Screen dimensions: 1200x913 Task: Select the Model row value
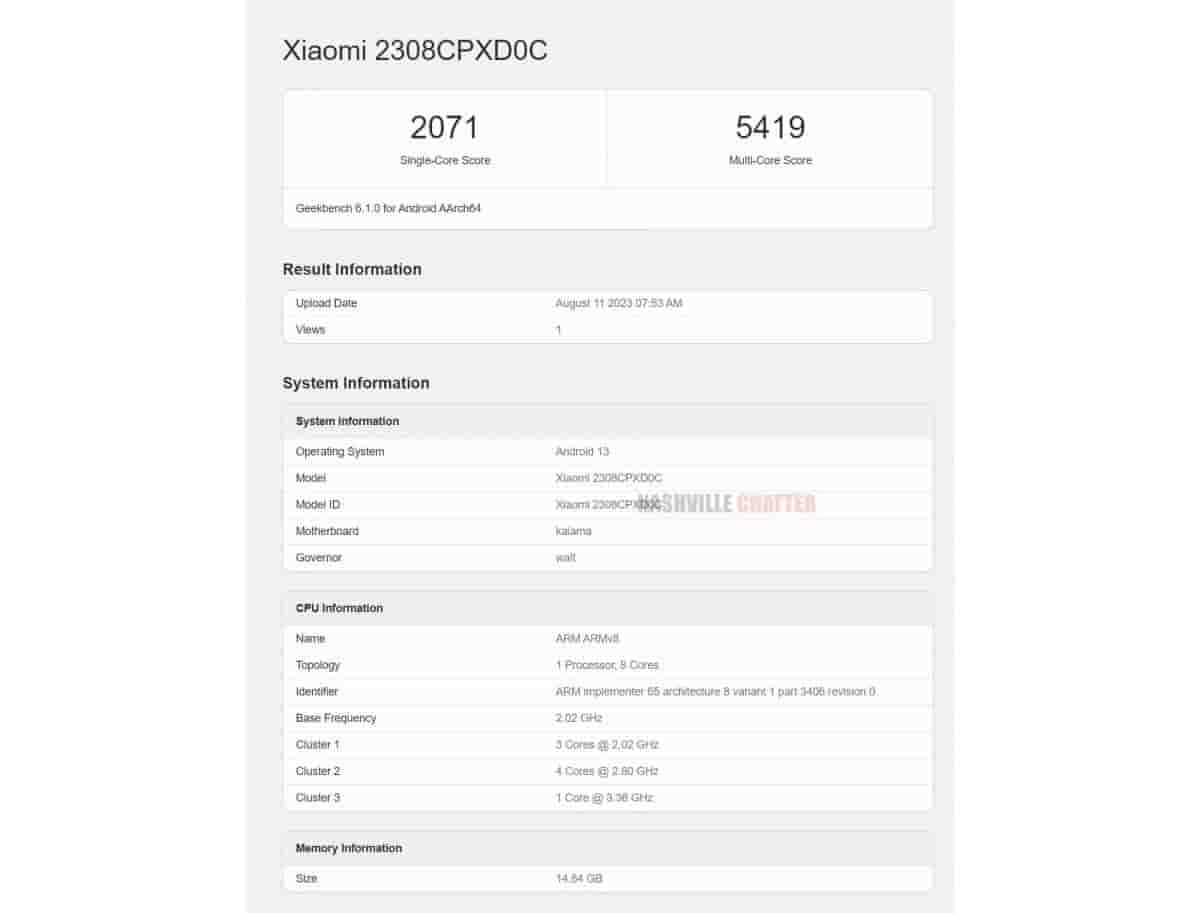608,478
